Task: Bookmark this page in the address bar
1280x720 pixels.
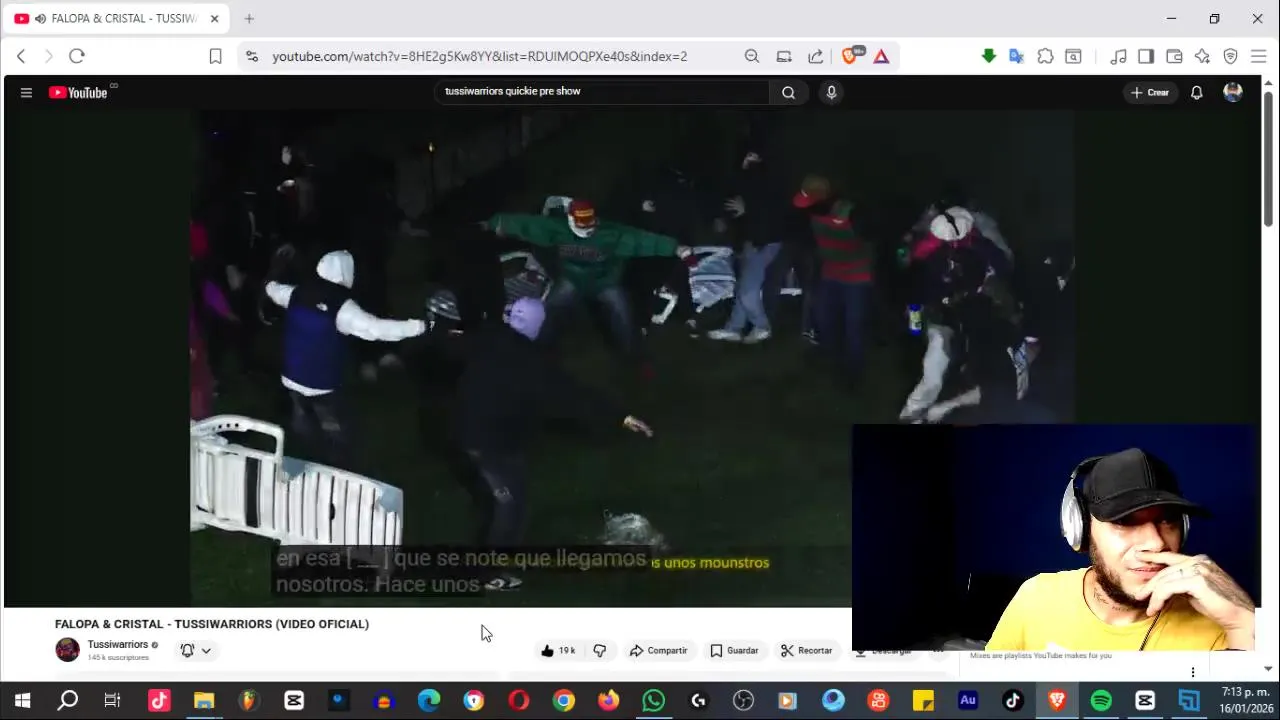Action: pyautogui.click(x=215, y=56)
